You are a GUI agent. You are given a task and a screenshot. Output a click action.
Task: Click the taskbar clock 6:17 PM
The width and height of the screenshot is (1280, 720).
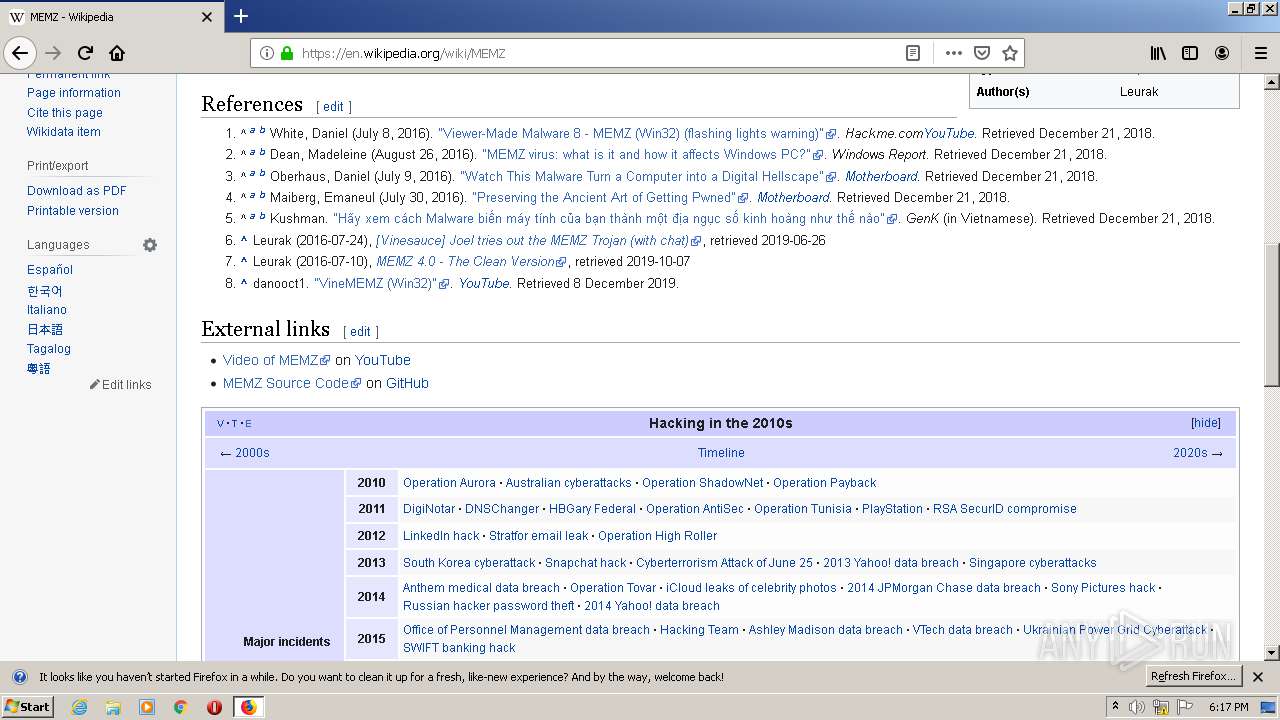[x=1228, y=707]
